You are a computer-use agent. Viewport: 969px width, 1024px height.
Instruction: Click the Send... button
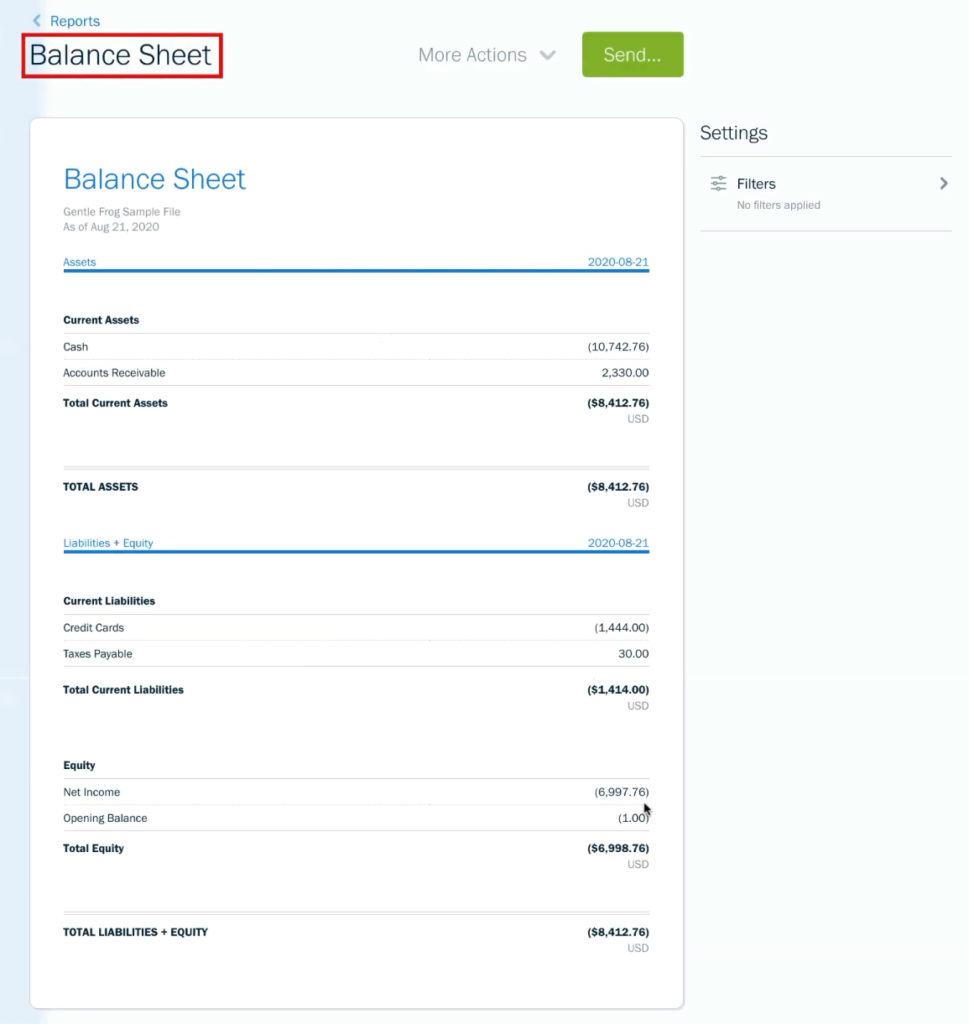click(x=632, y=55)
